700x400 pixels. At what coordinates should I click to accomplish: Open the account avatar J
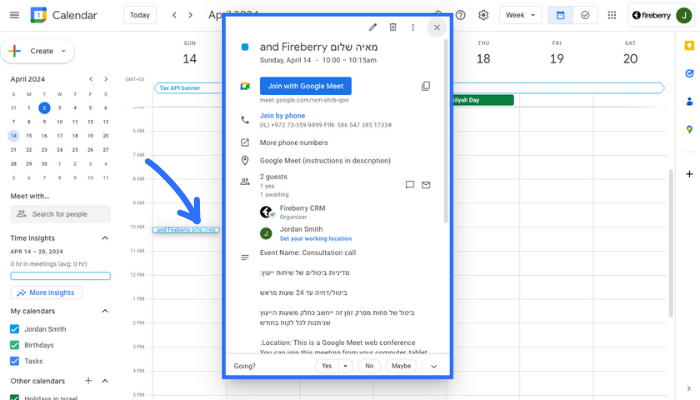(683, 15)
